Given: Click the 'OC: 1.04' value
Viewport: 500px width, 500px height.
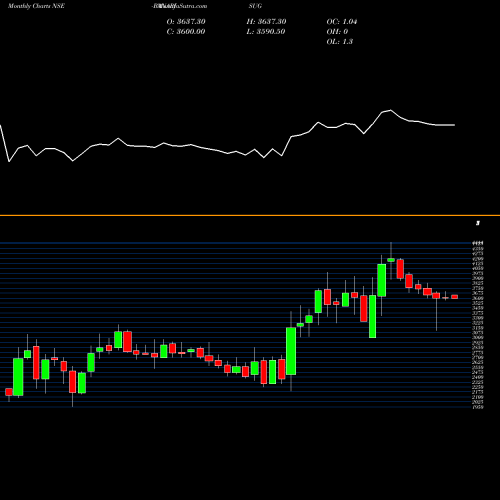Looking at the screenshot, I should tap(342, 21).
